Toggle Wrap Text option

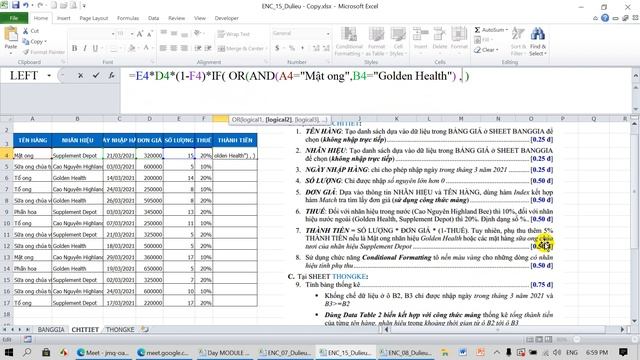233,34
